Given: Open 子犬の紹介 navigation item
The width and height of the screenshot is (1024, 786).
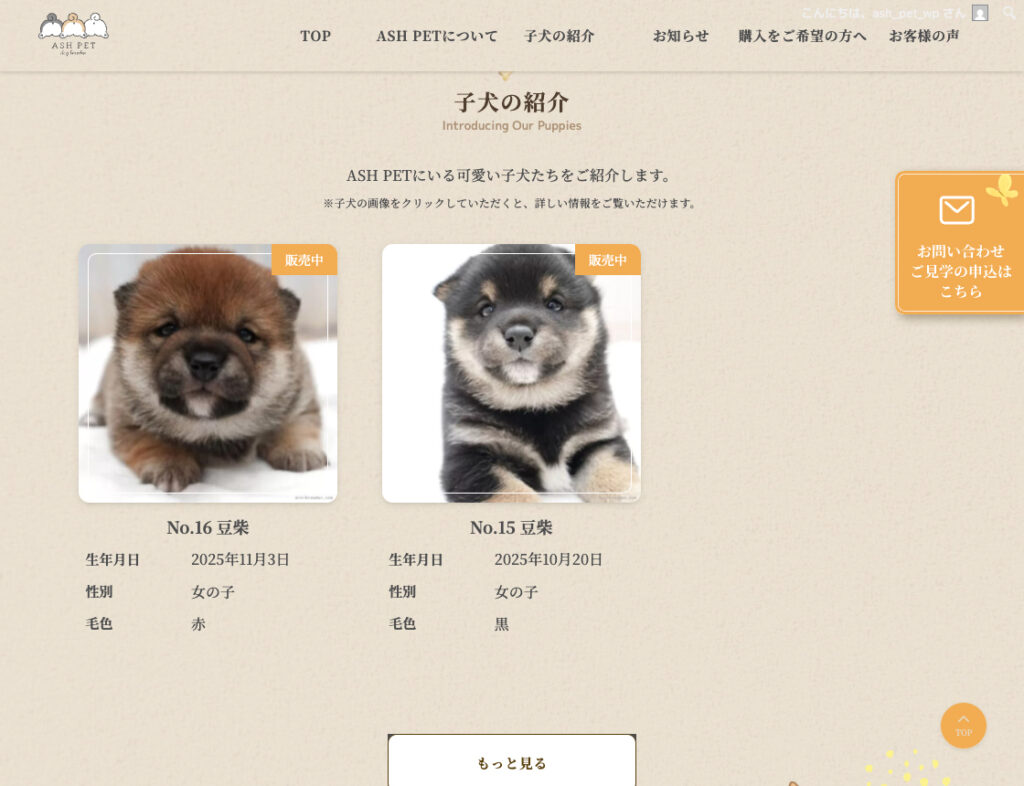Looking at the screenshot, I should pos(559,36).
